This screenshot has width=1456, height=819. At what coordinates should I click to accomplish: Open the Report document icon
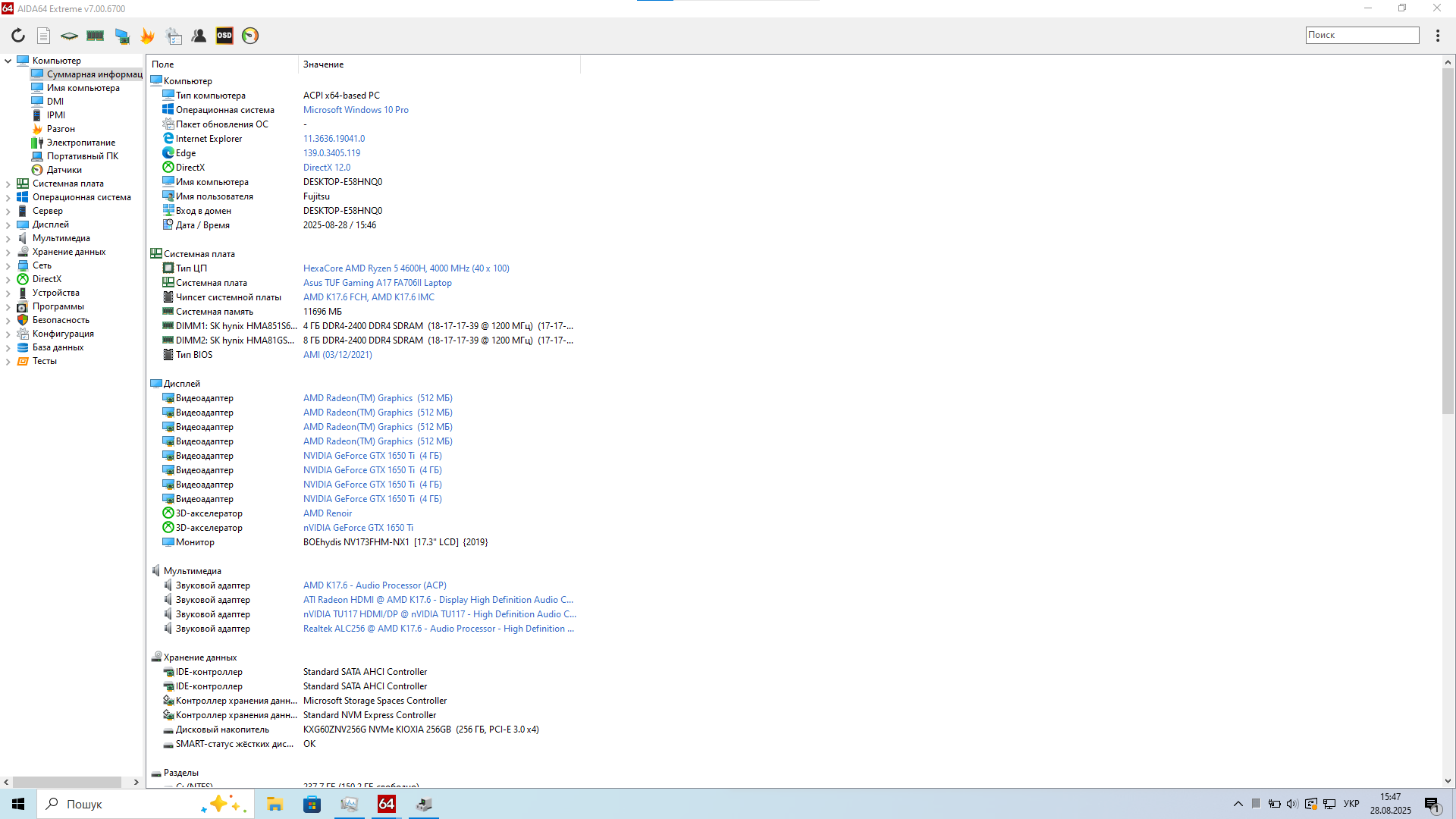[x=44, y=36]
